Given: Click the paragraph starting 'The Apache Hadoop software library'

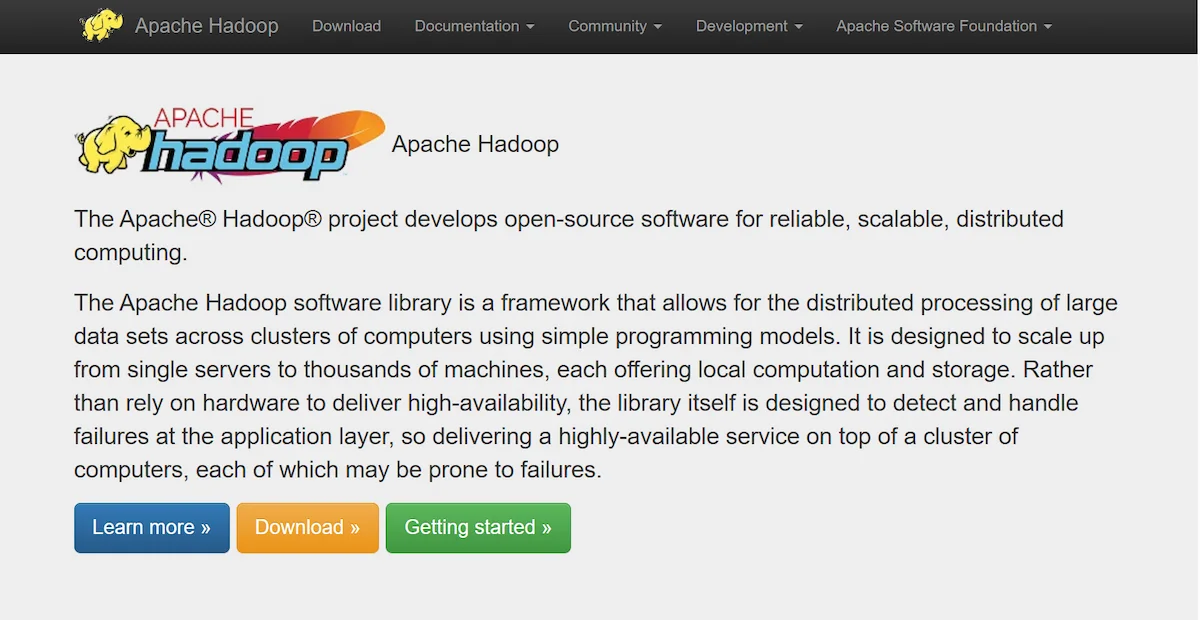Looking at the screenshot, I should [595, 386].
